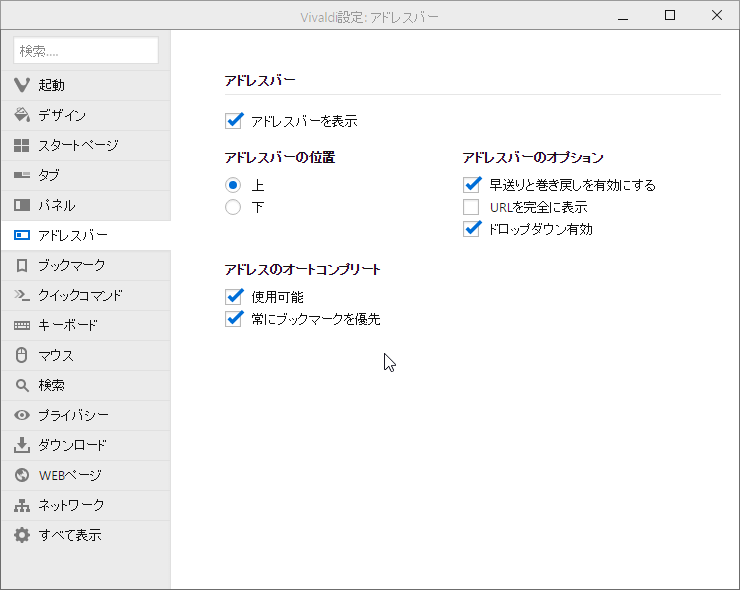The height and width of the screenshot is (590, 740).
Task: Click the ネットワーク network icon
Action: point(22,505)
